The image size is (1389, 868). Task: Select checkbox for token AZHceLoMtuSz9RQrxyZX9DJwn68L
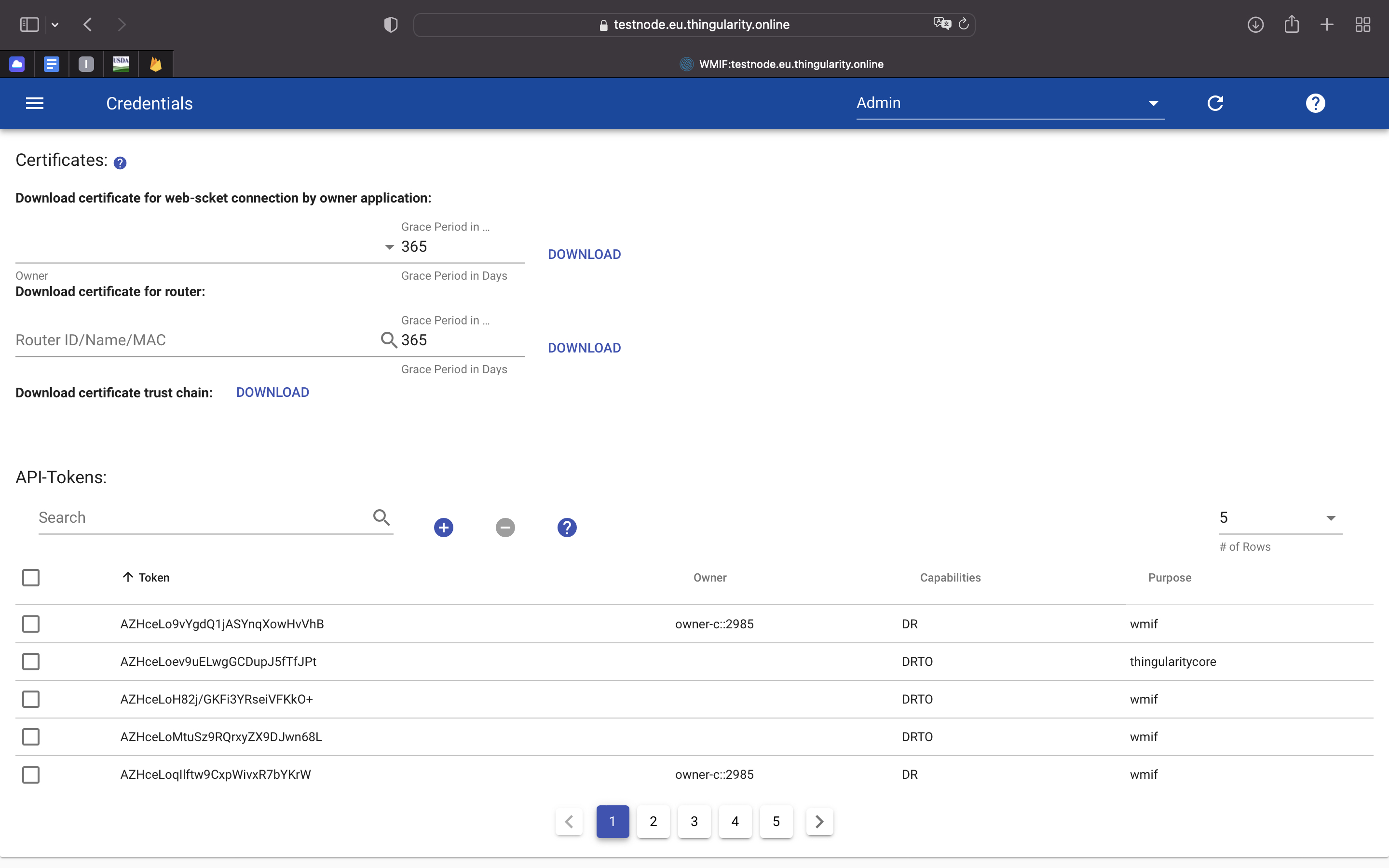click(x=31, y=736)
